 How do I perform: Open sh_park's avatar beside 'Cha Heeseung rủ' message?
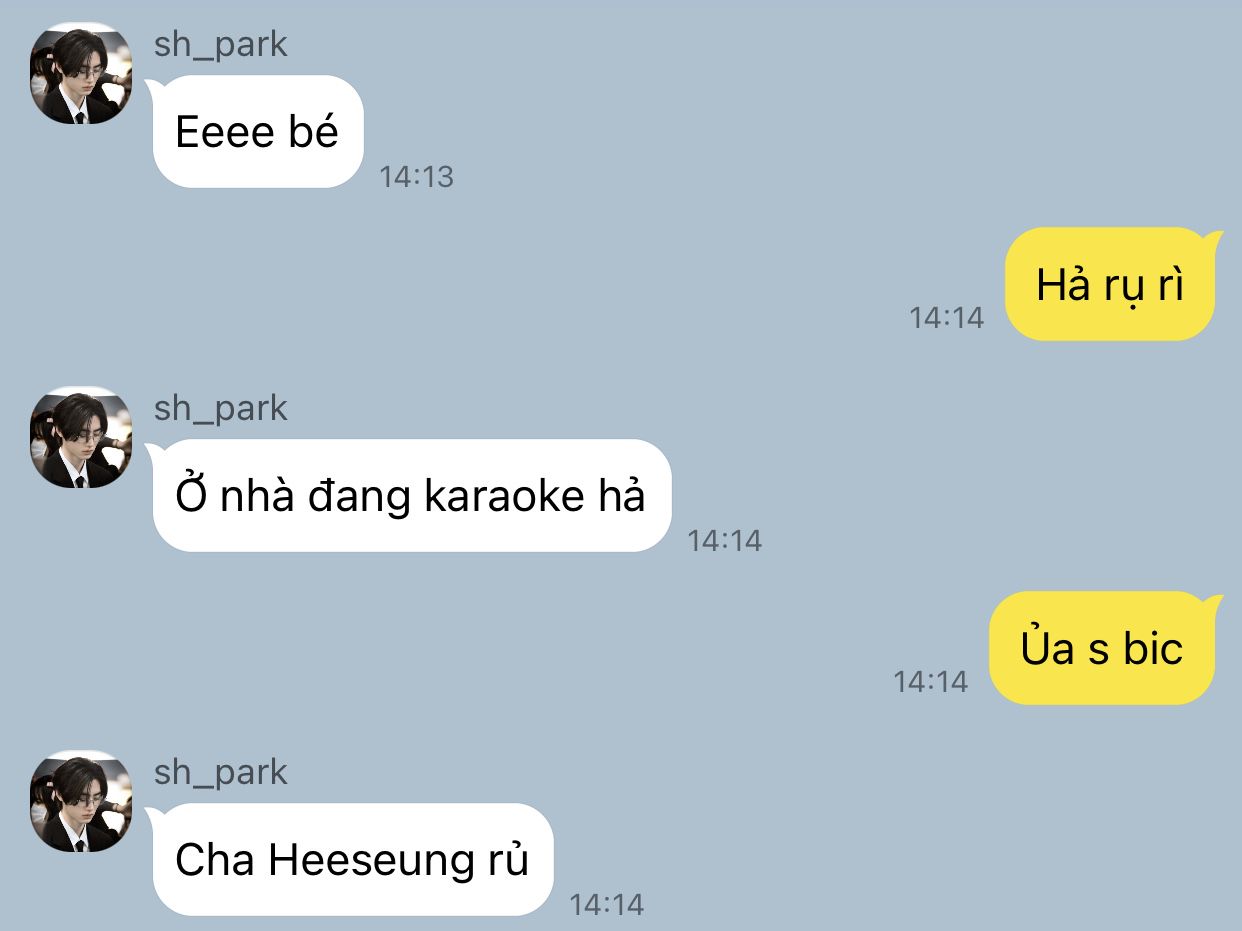pos(81,802)
